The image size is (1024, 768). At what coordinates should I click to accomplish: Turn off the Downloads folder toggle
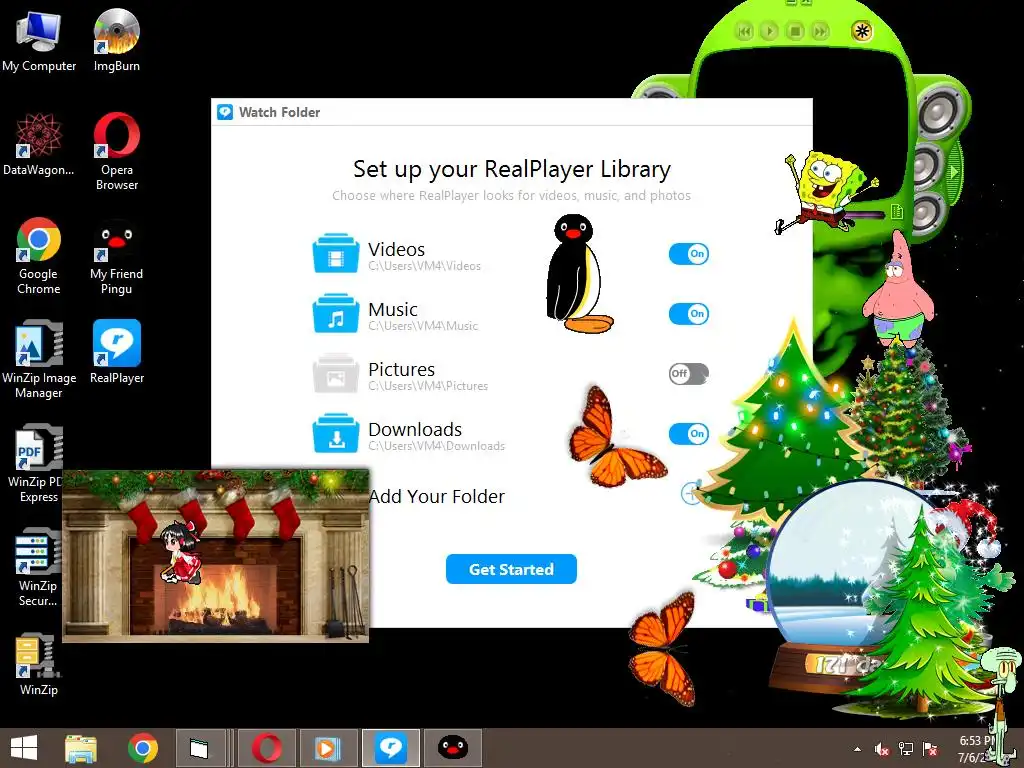[688, 434]
